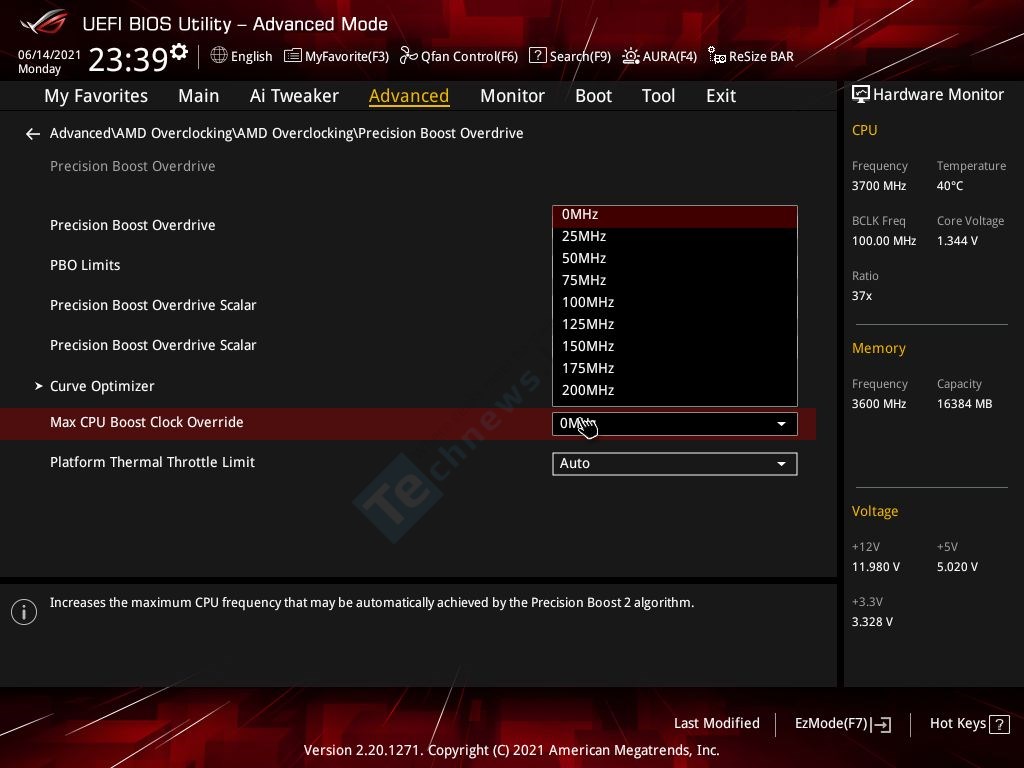Click the info icon beside the help text
Viewport: 1024px width, 768px height.
24,612
